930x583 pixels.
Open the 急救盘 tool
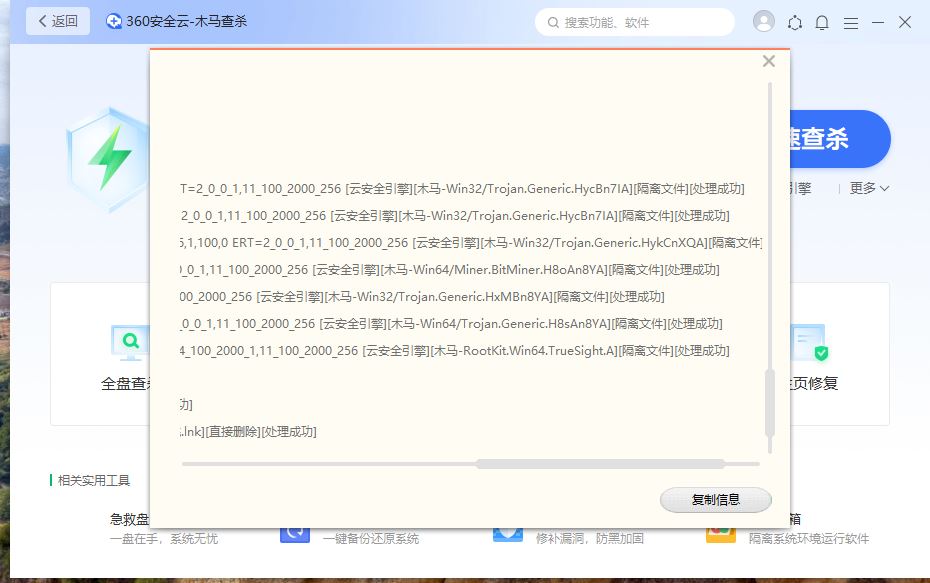(129, 520)
